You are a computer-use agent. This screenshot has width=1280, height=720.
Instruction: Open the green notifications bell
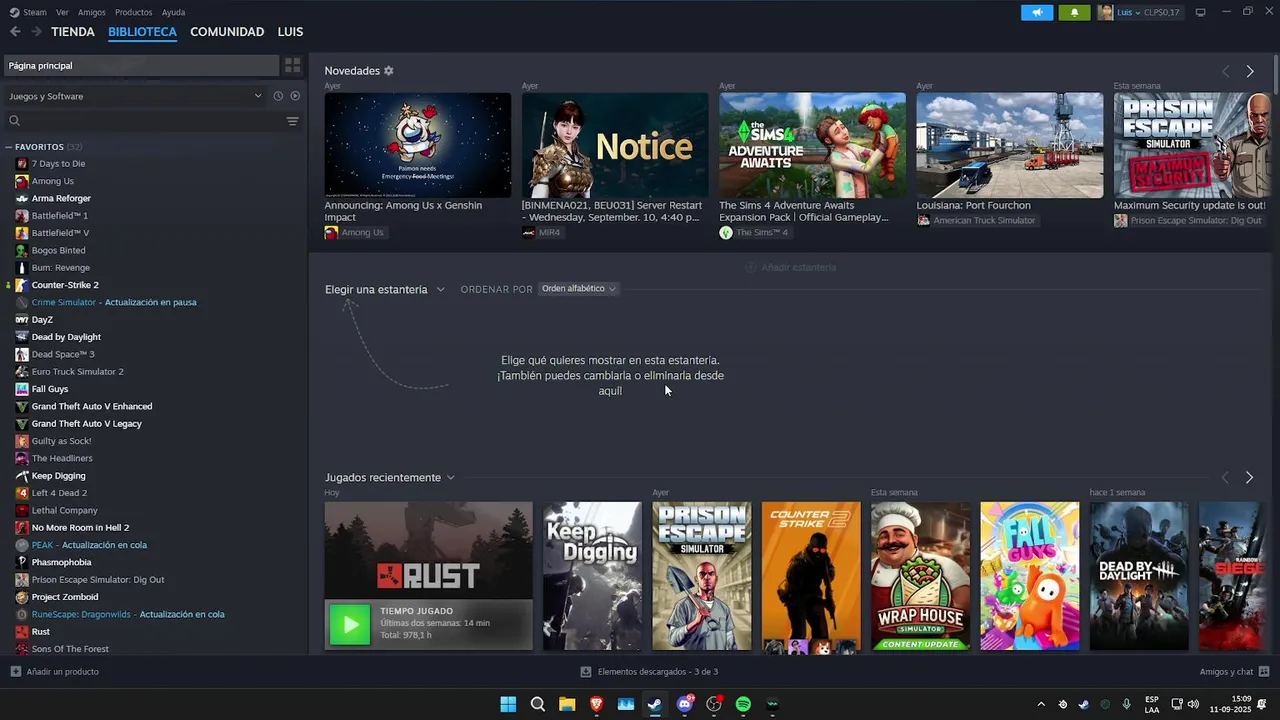pyautogui.click(x=1074, y=12)
